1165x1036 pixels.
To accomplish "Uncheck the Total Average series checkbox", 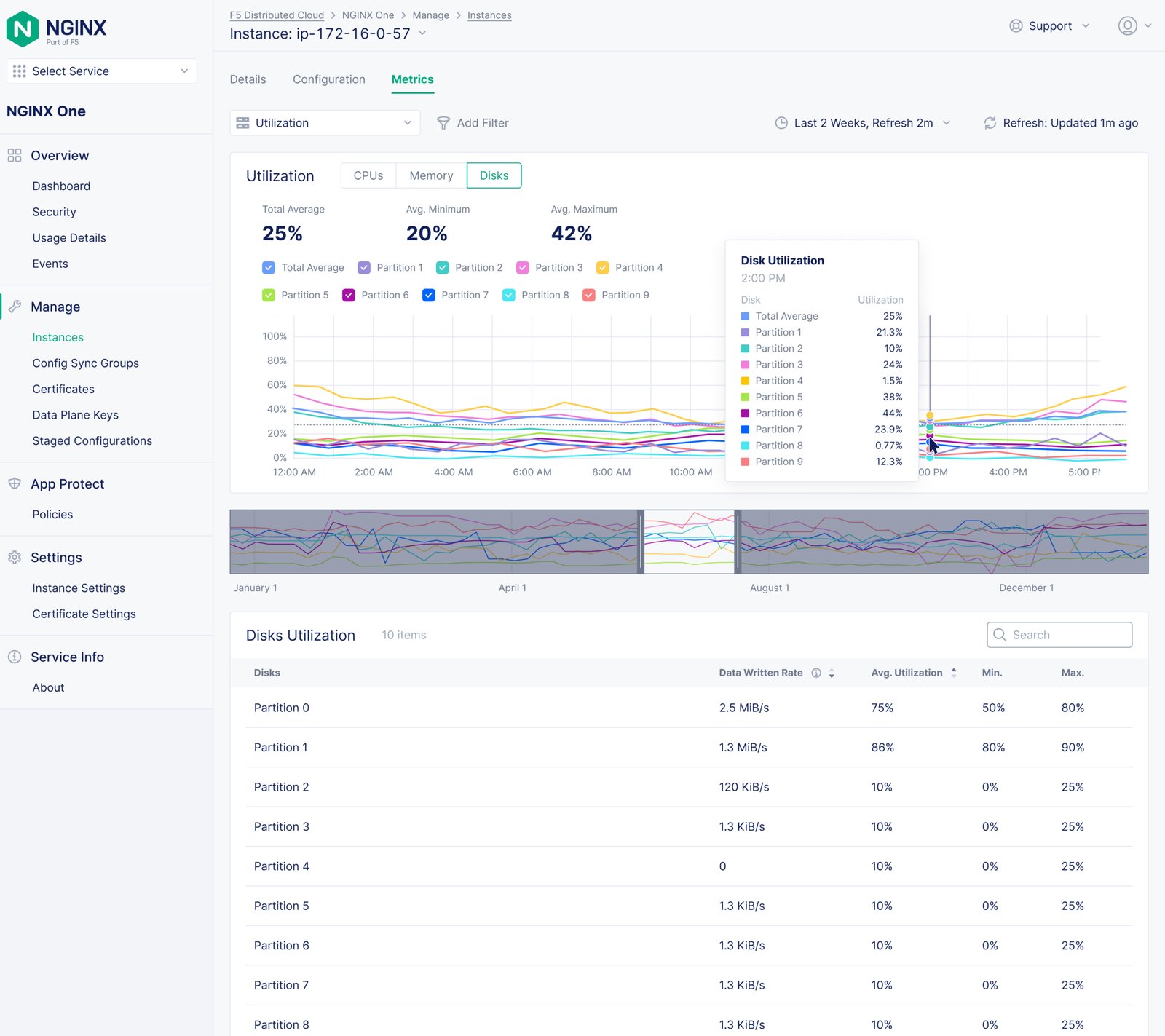I will click(x=269, y=268).
